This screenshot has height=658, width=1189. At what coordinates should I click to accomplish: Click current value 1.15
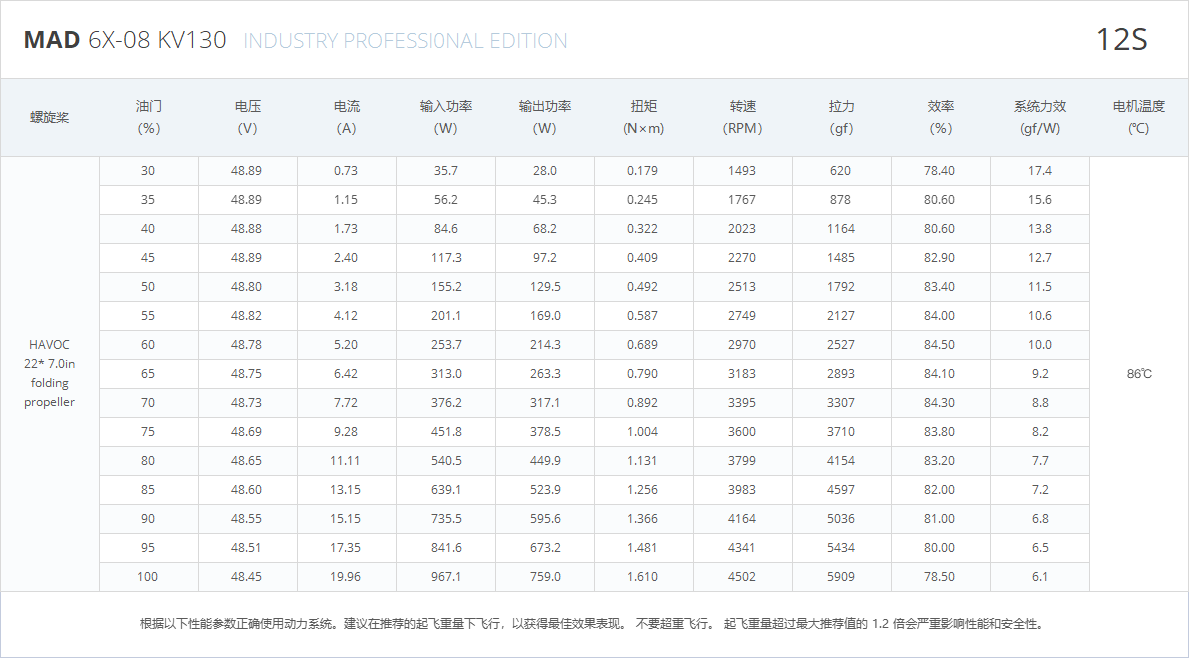346,199
